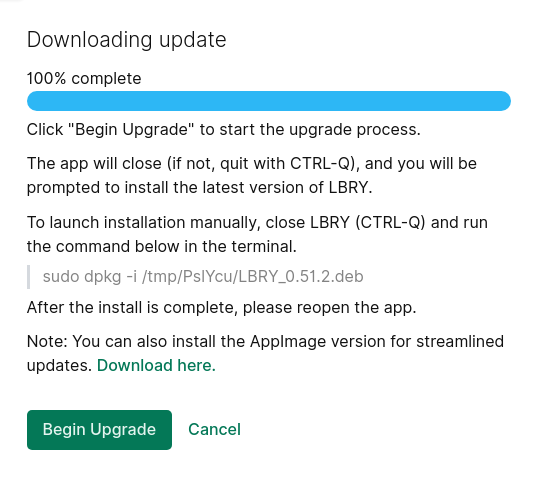This screenshot has height=478, width=540.
Task: Select the sudo dpkg command text
Action: pos(203,277)
